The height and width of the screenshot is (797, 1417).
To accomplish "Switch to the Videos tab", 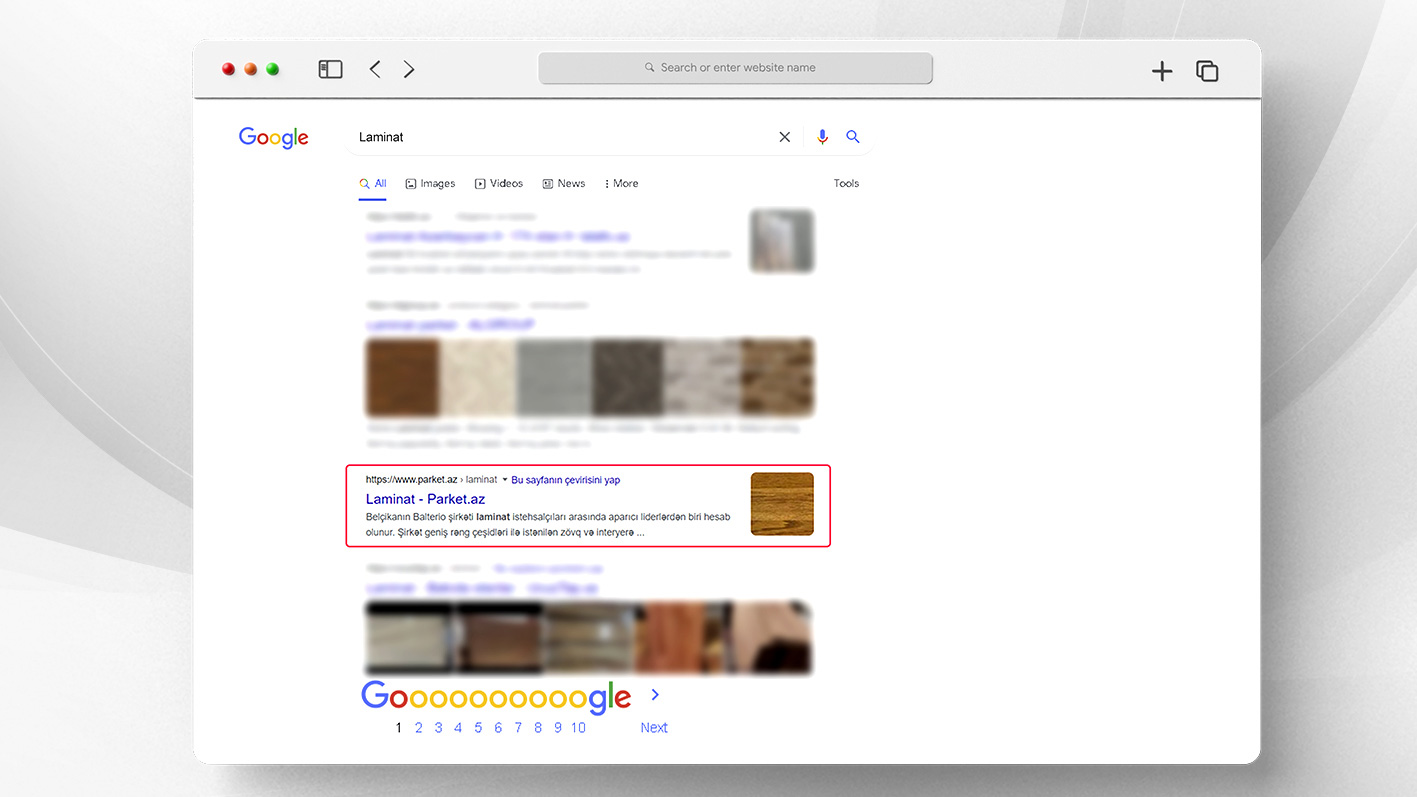I will coord(499,184).
